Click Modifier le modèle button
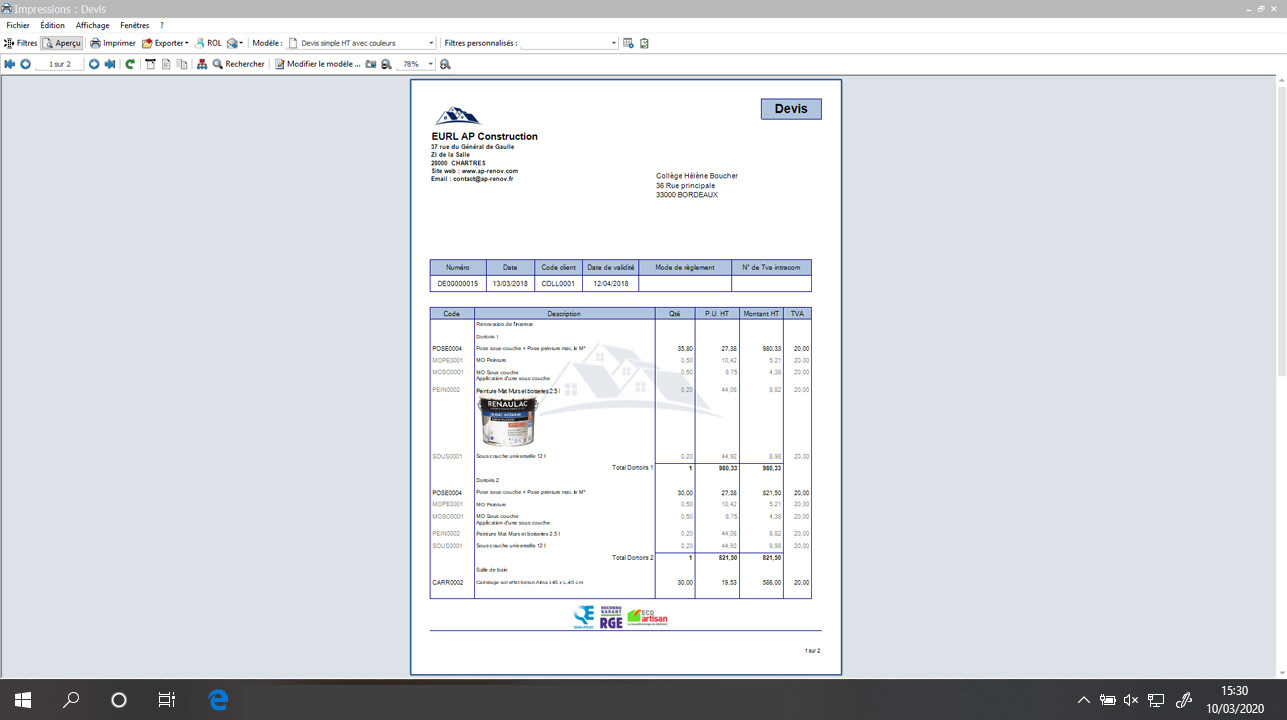This screenshot has width=1287, height=720. pos(317,64)
